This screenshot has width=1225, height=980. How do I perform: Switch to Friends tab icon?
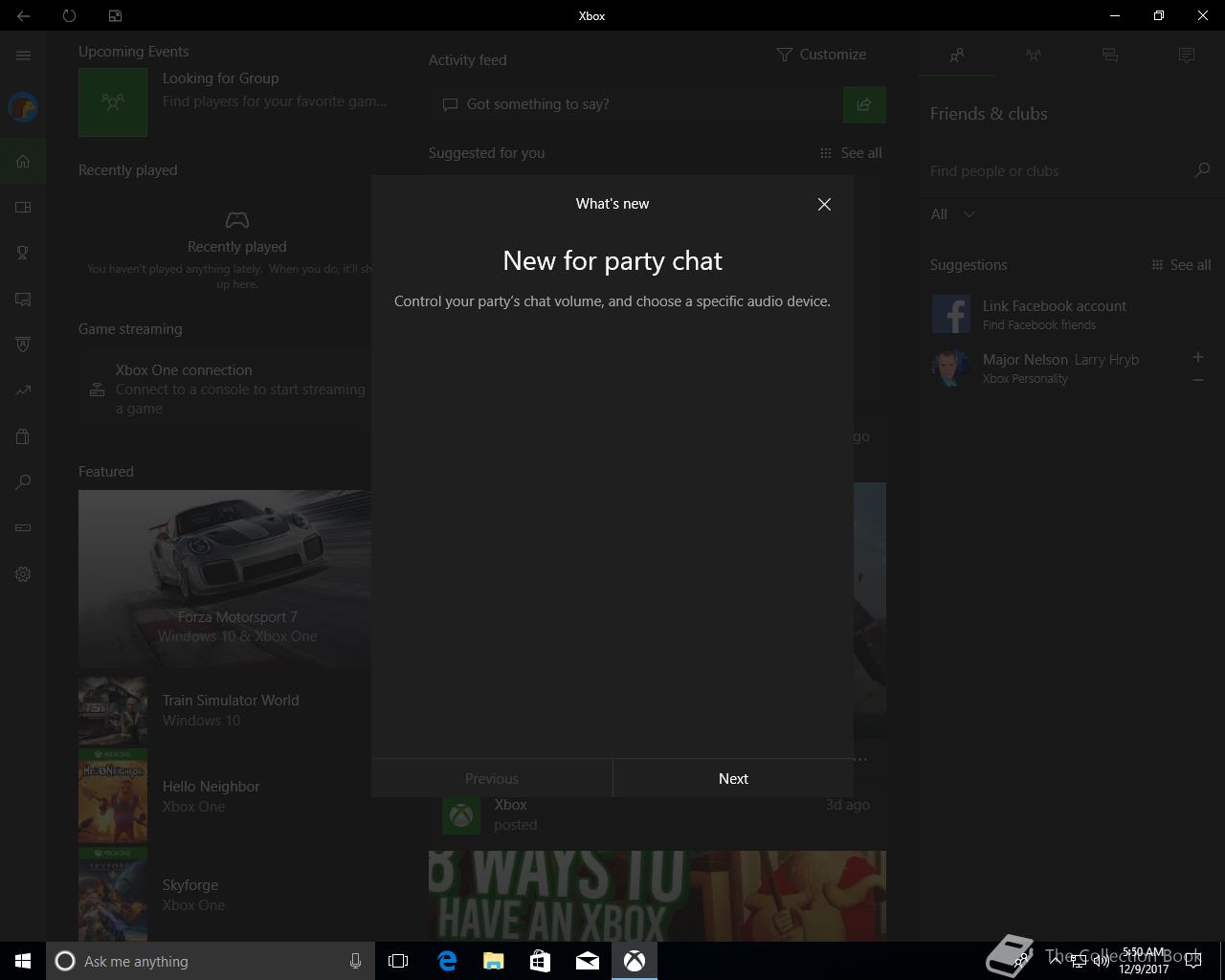(x=957, y=56)
